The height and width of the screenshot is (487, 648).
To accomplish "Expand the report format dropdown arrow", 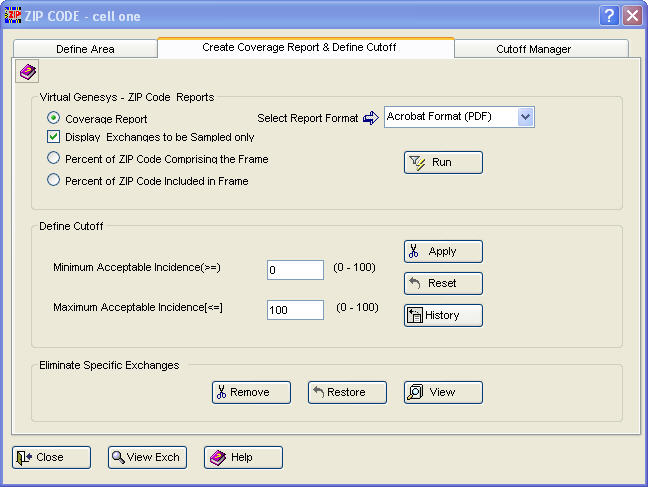I will coord(525,117).
